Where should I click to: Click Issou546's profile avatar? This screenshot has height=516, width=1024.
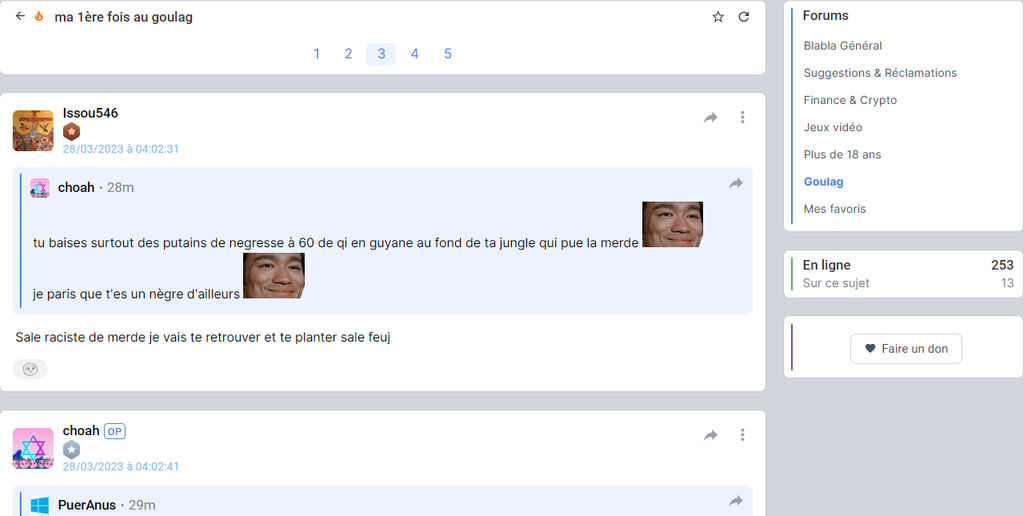coord(33,131)
